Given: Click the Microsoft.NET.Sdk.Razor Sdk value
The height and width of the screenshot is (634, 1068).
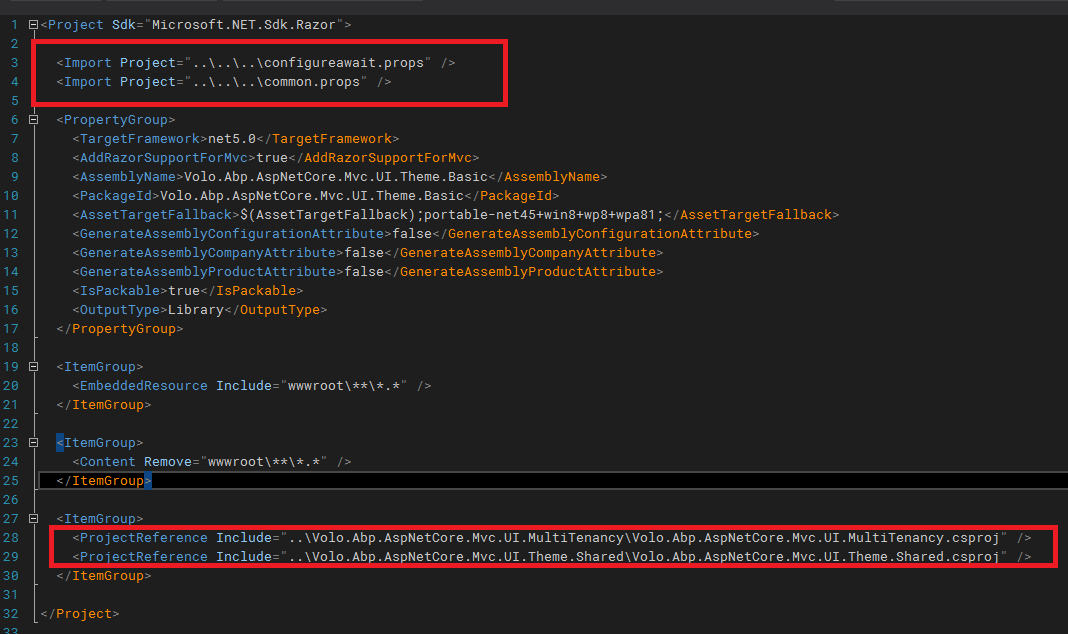Looking at the screenshot, I should pyautogui.click(x=244, y=25).
